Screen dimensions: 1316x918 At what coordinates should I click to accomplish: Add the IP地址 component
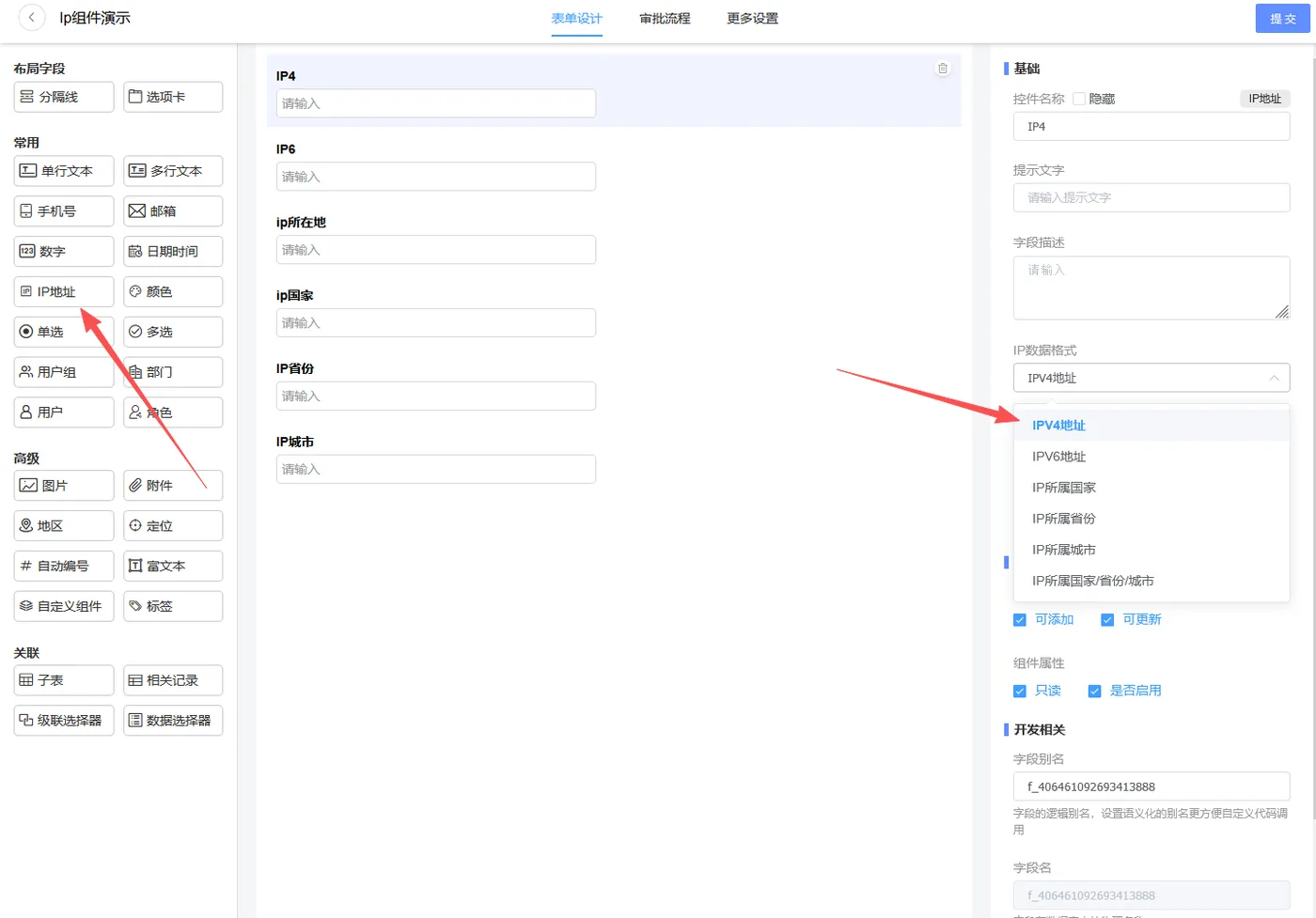[64, 292]
